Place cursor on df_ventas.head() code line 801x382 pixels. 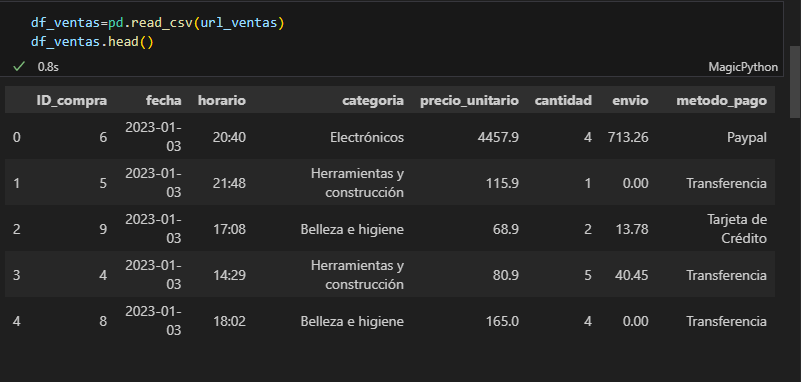pos(92,42)
